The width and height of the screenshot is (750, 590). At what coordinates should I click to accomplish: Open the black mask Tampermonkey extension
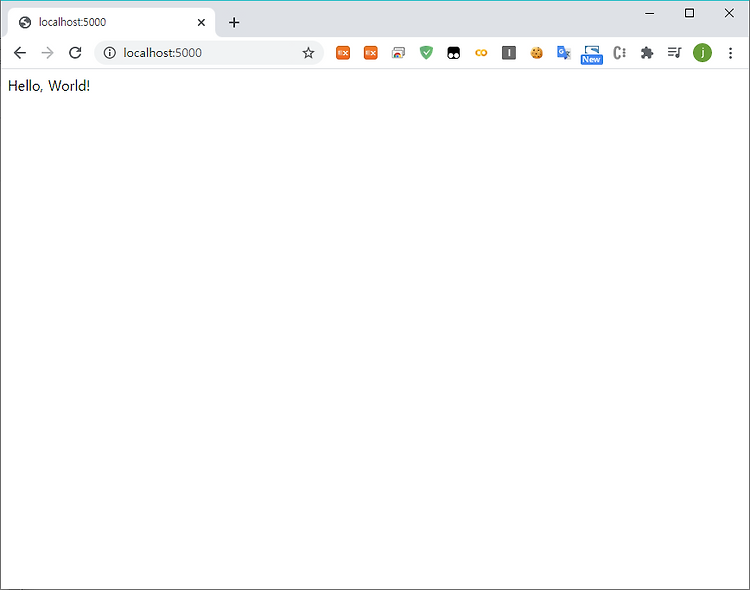(453, 53)
